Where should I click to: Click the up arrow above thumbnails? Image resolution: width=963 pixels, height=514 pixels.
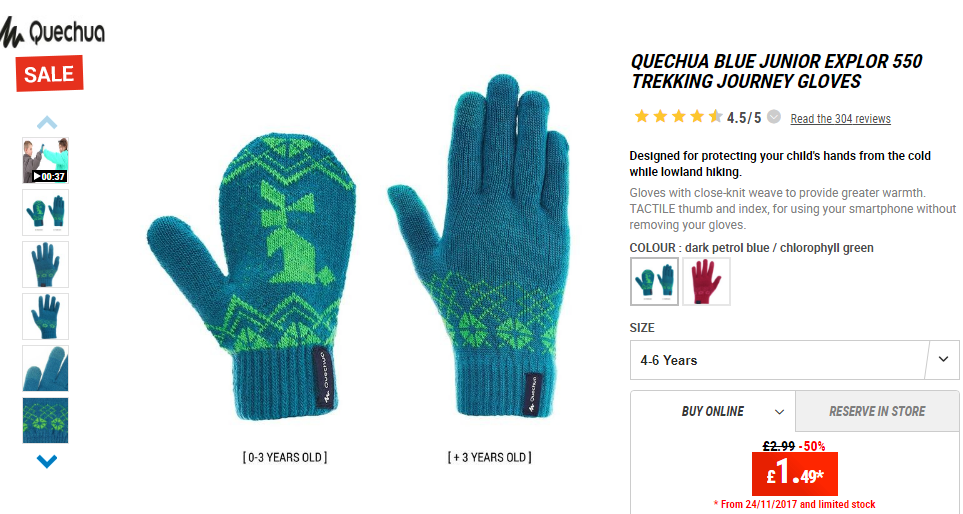47,122
